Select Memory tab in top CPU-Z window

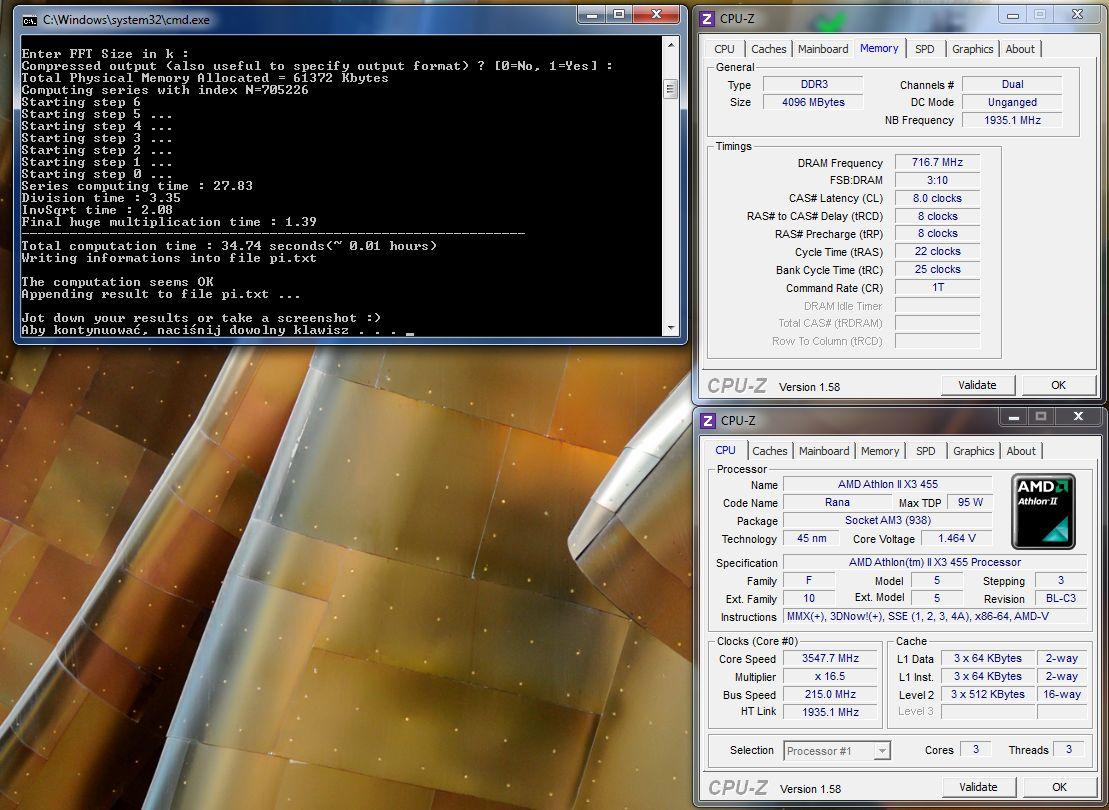(x=879, y=48)
